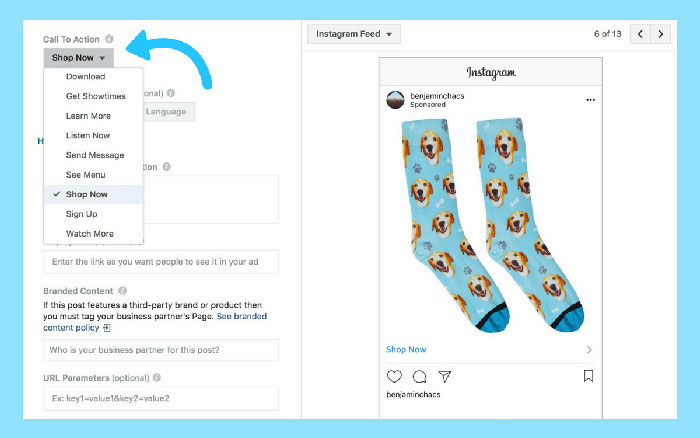Go to the next ad preview
This screenshot has height=438, width=700.
click(x=660, y=34)
